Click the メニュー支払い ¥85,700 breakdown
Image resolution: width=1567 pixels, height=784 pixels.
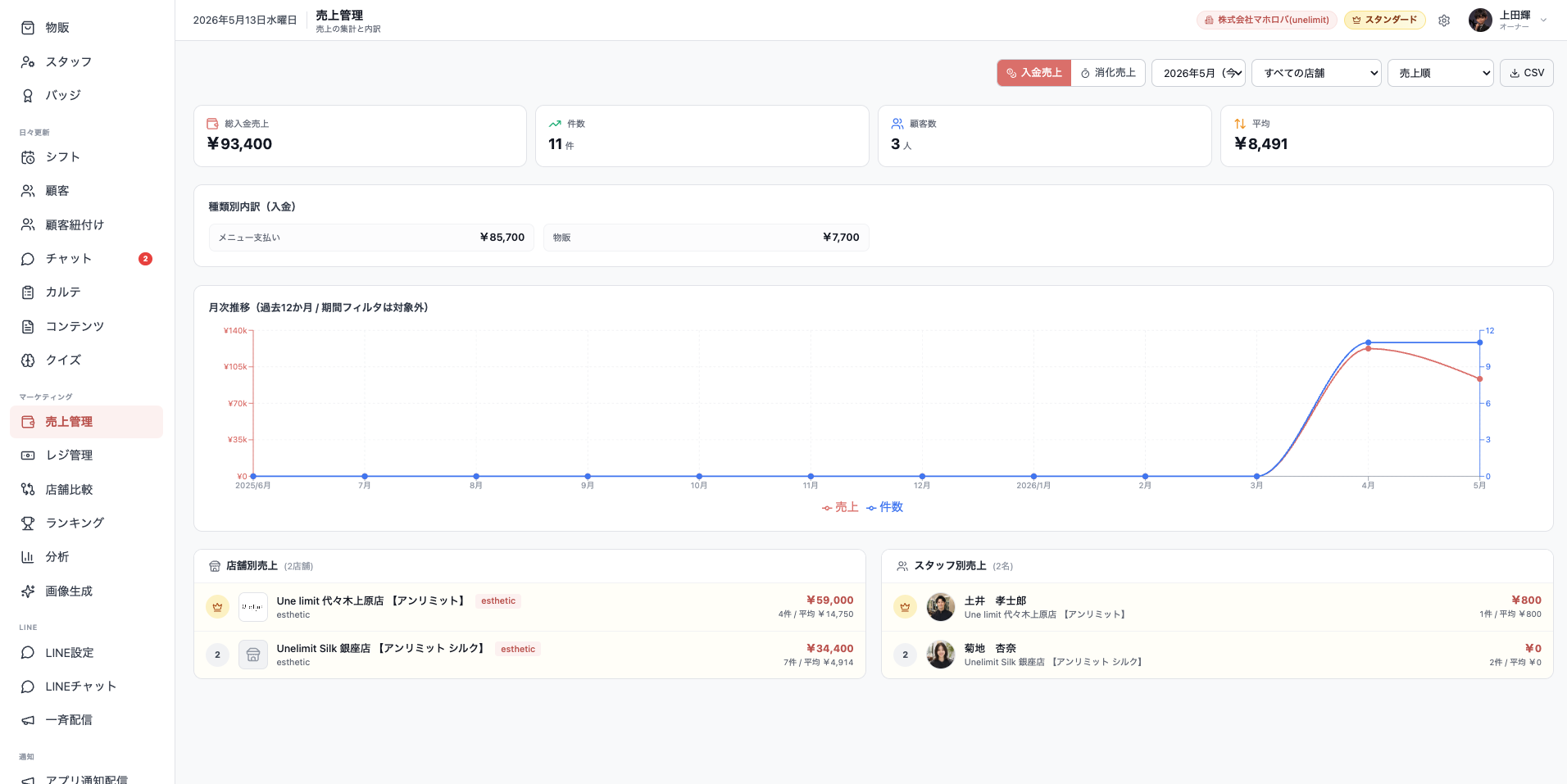[371, 238]
